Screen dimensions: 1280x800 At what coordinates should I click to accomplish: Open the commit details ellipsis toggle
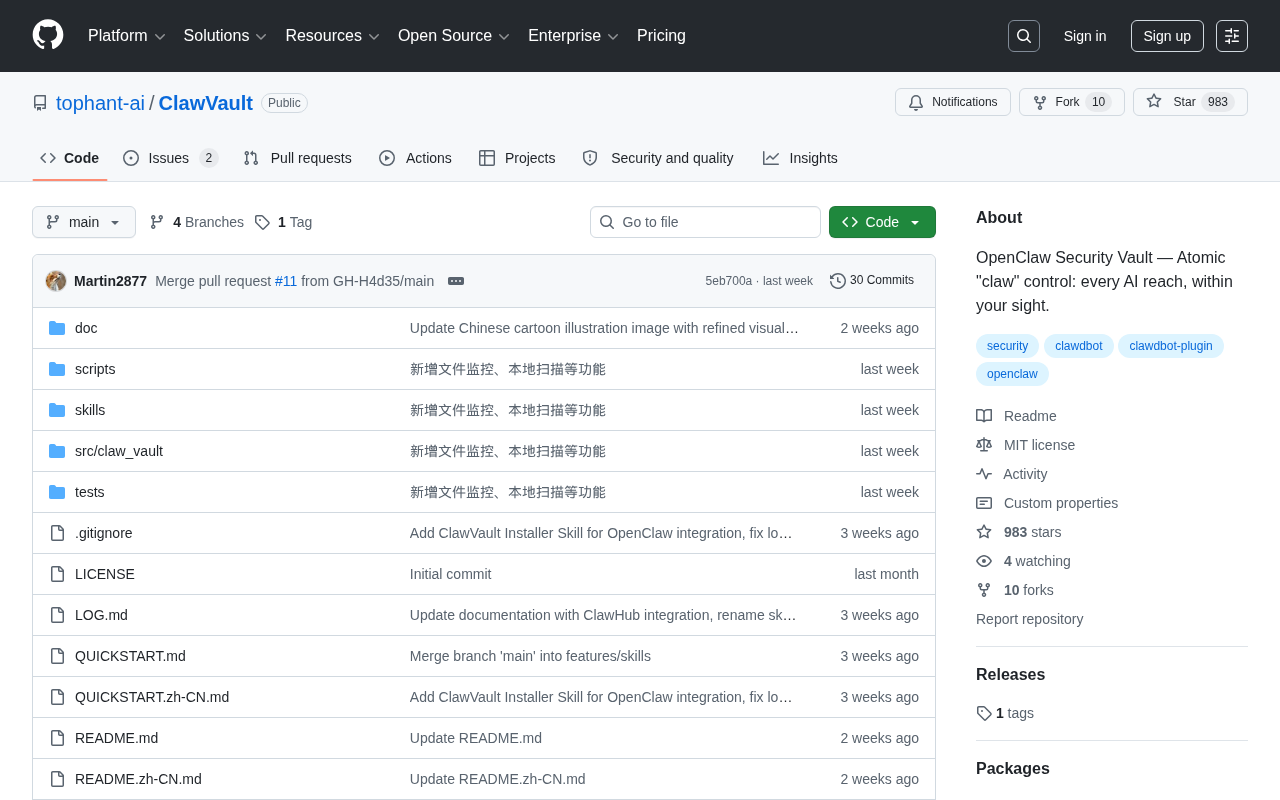456,281
